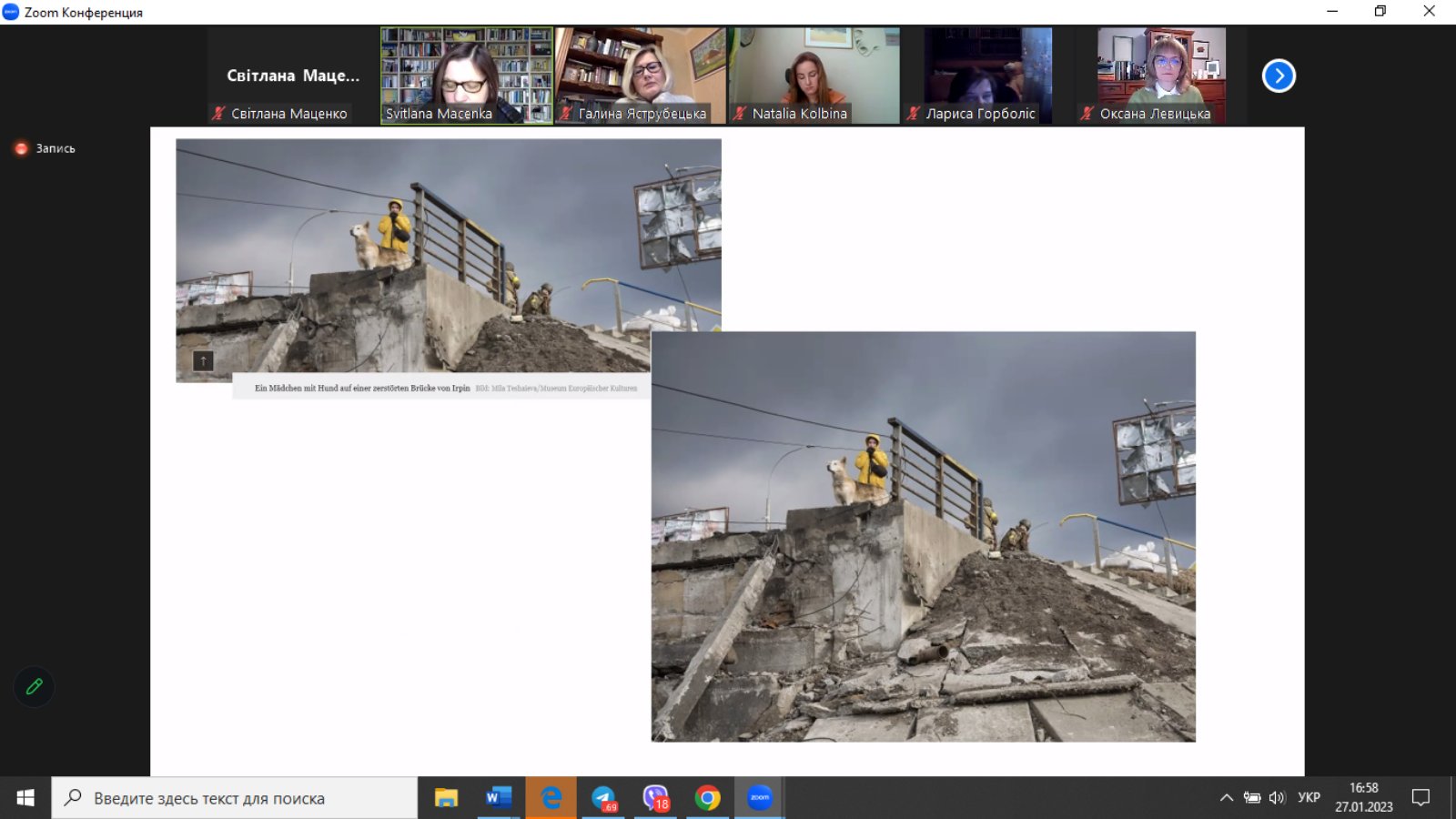Click the Світлана Маценко participant tile

pyautogui.click(x=292, y=76)
